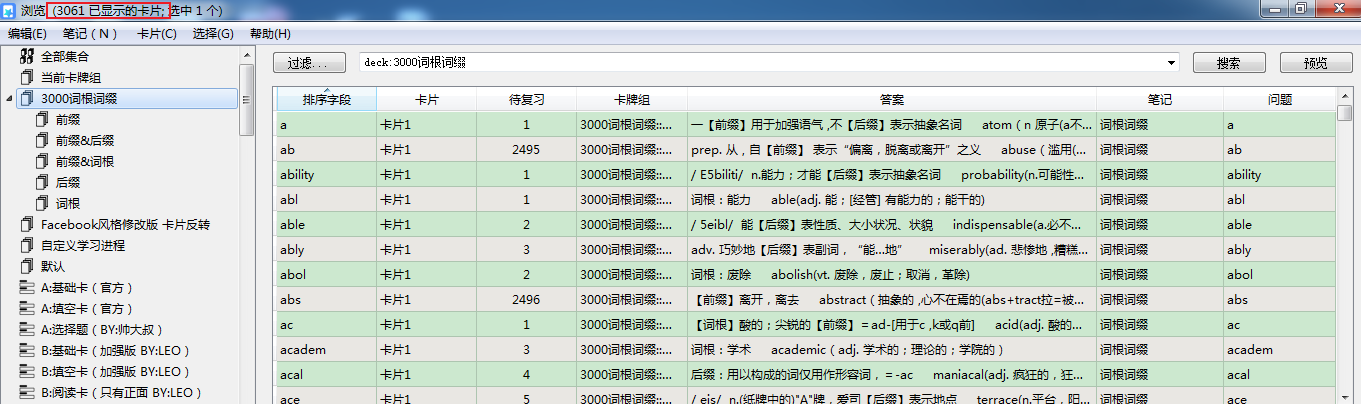Open the search history dropdown arrow

[x=1171, y=62]
